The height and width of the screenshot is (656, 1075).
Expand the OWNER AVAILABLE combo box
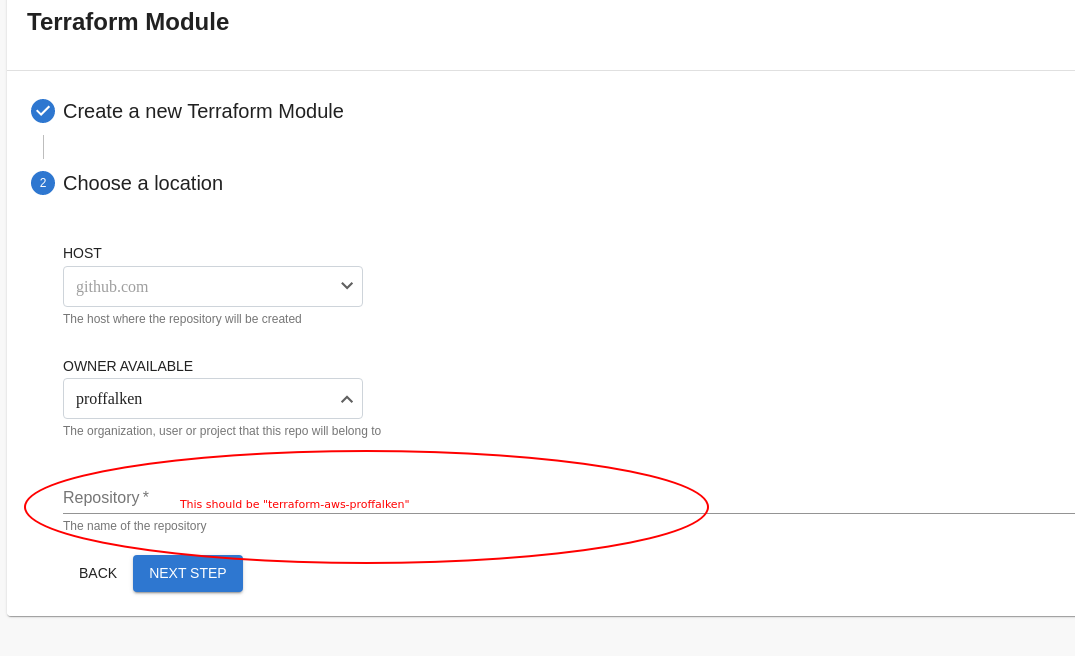(x=213, y=398)
